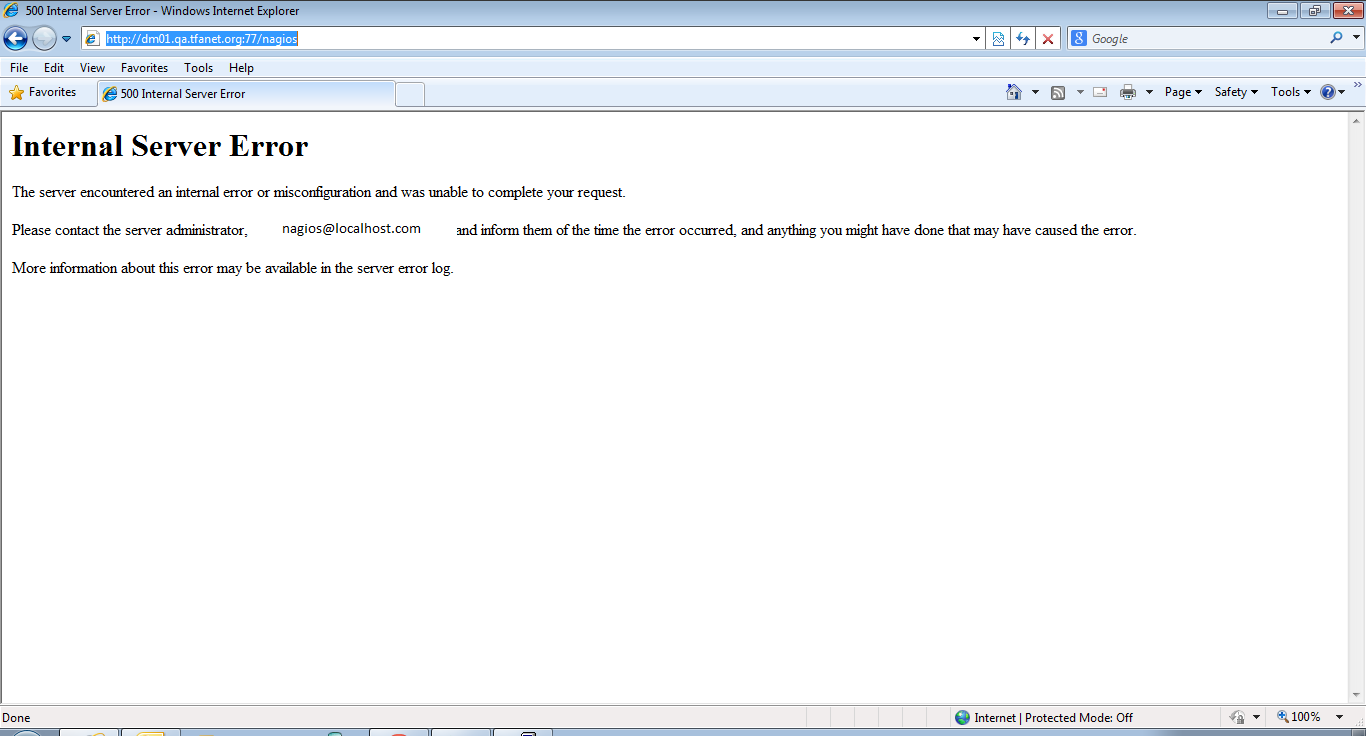1366x736 pixels.
Task: Open a new blank tab
Action: pos(410,94)
